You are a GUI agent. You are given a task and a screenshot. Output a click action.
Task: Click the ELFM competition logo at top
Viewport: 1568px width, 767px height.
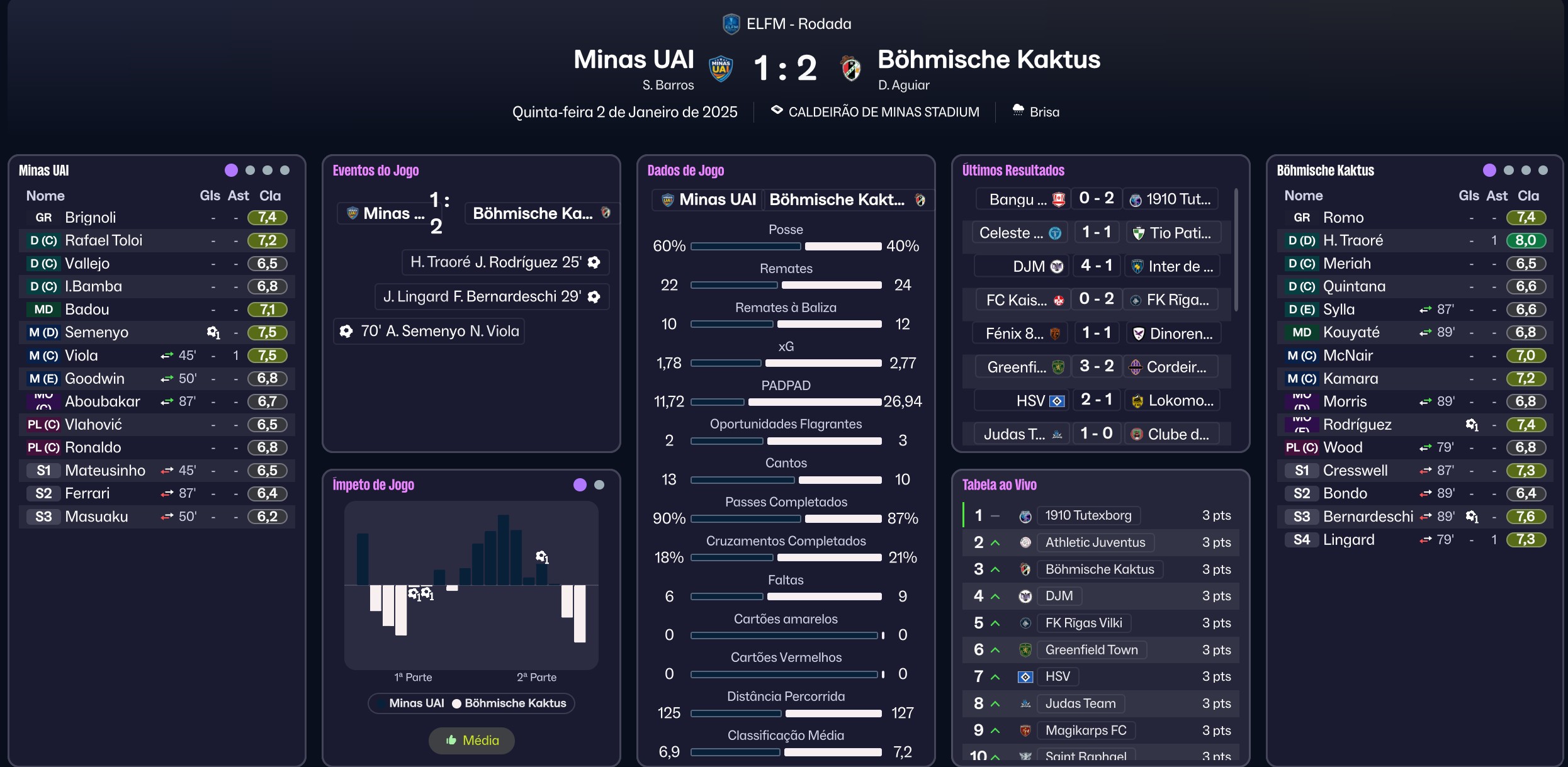(731, 24)
